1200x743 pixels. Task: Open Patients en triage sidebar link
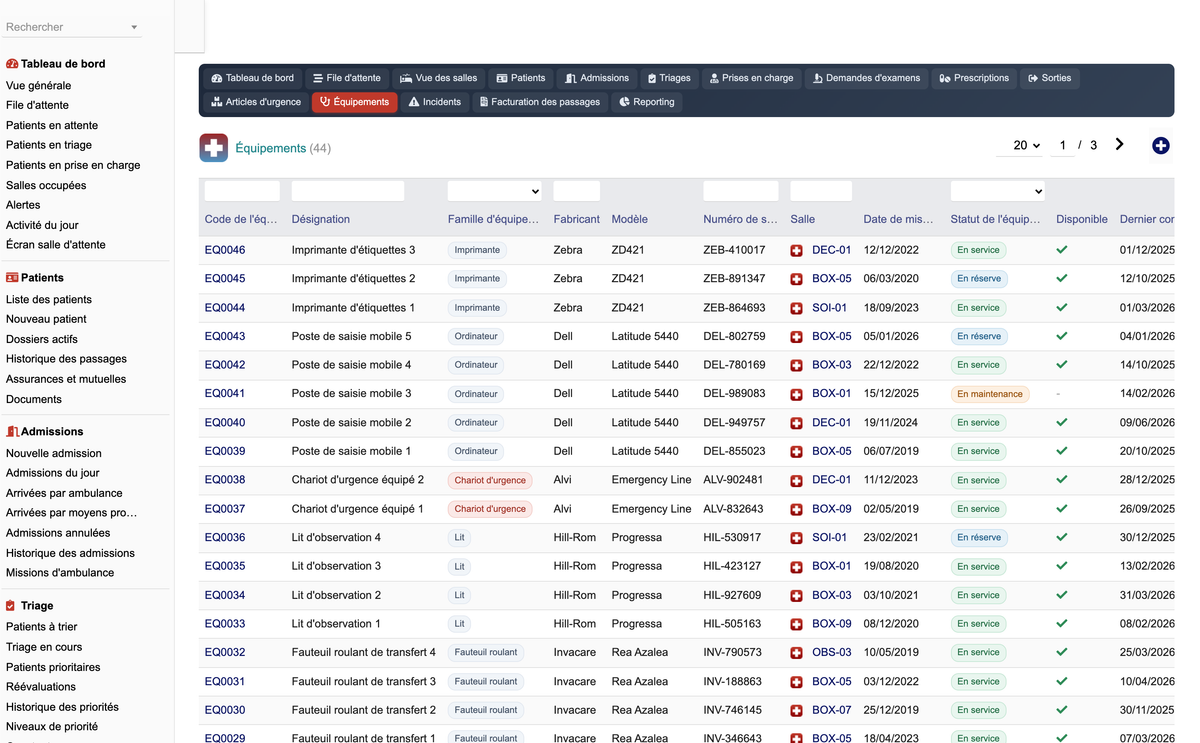[49, 145]
